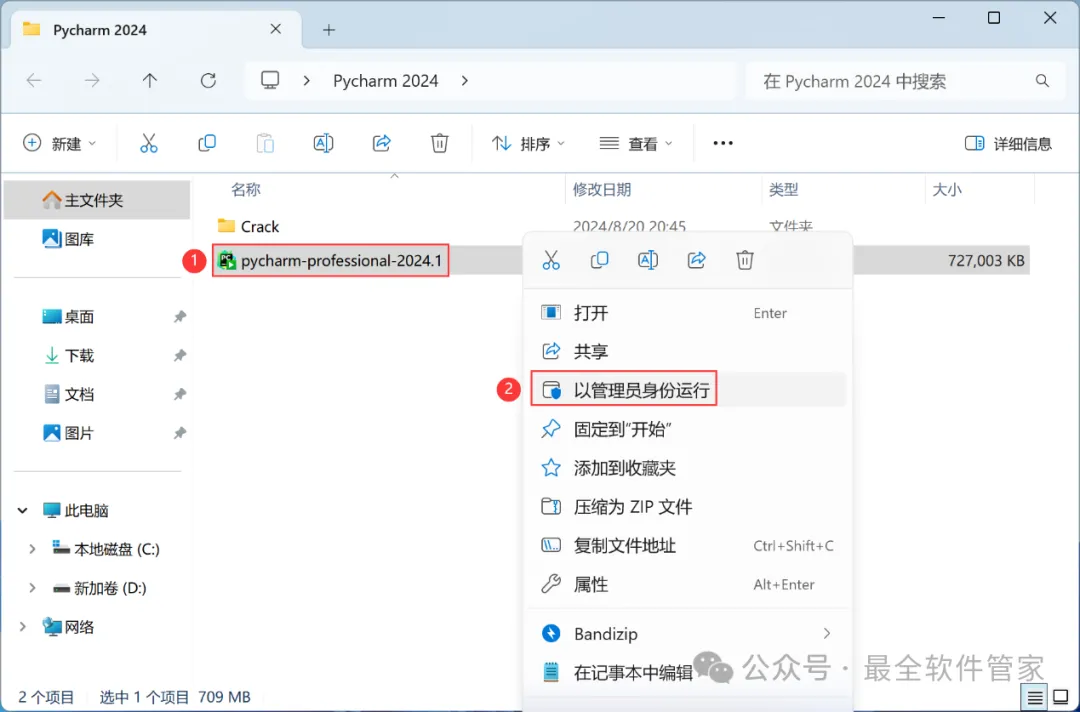Click the 名称 column header

point(245,189)
